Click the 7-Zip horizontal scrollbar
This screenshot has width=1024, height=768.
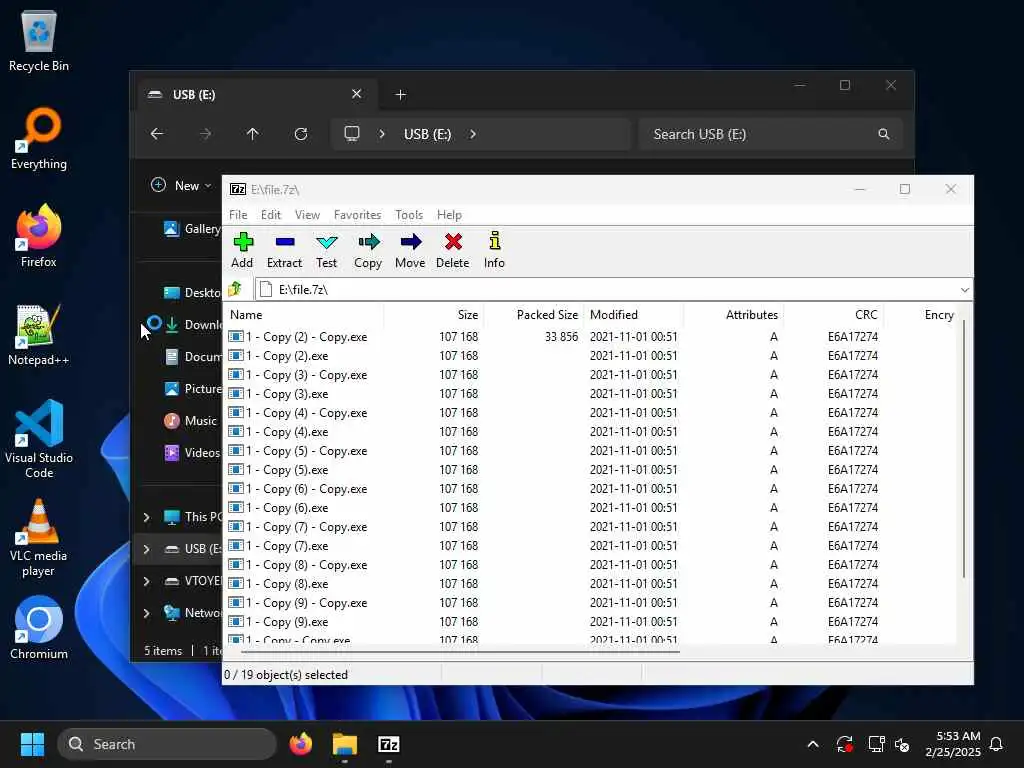pos(460,651)
